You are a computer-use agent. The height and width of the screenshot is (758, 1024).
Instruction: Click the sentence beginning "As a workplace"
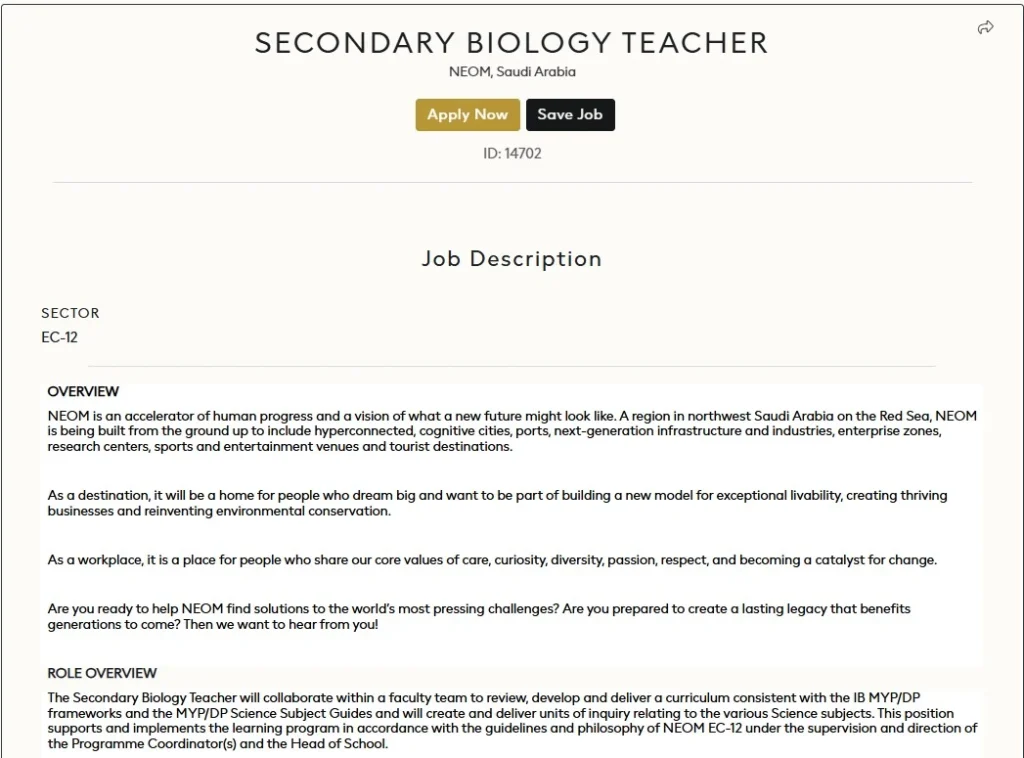492,560
